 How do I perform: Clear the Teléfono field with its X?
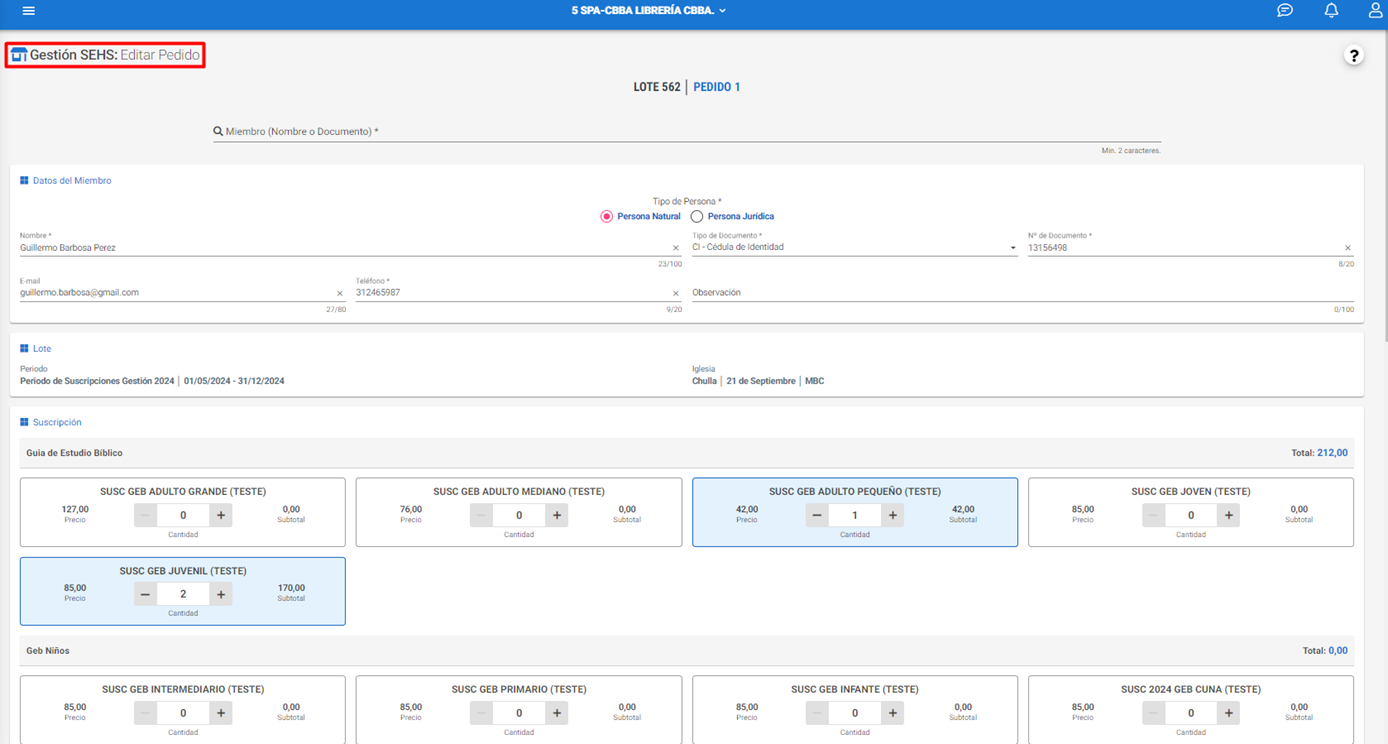click(x=676, y=294)
